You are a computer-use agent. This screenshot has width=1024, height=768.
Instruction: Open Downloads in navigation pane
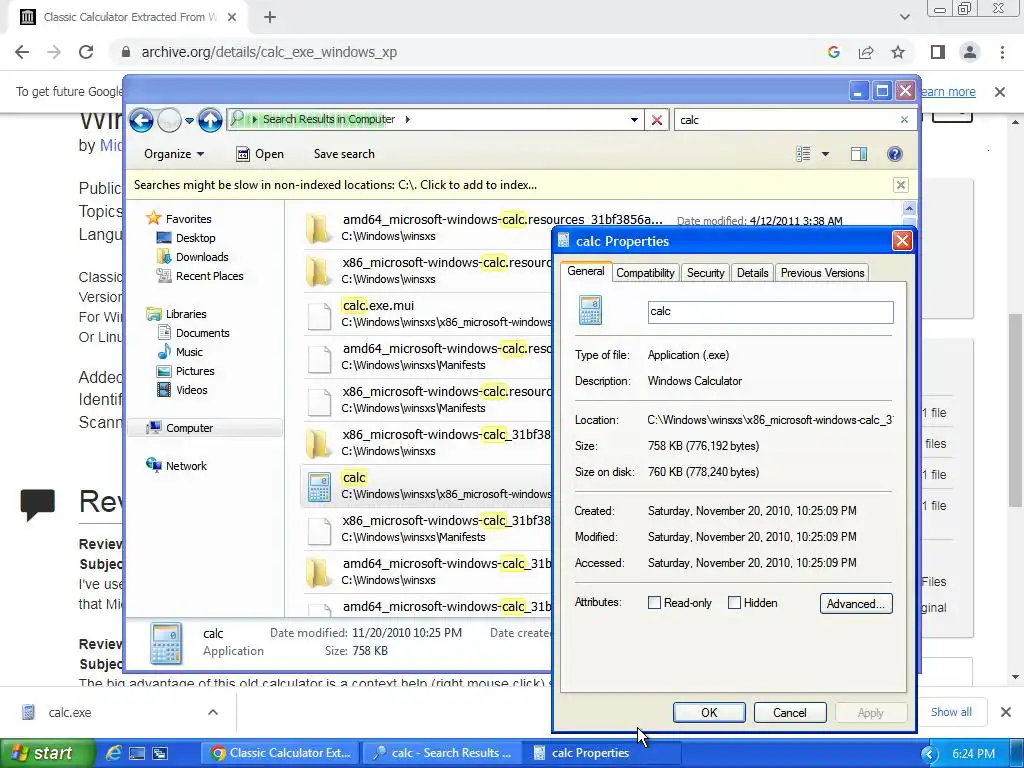click(x=202, y=257)
